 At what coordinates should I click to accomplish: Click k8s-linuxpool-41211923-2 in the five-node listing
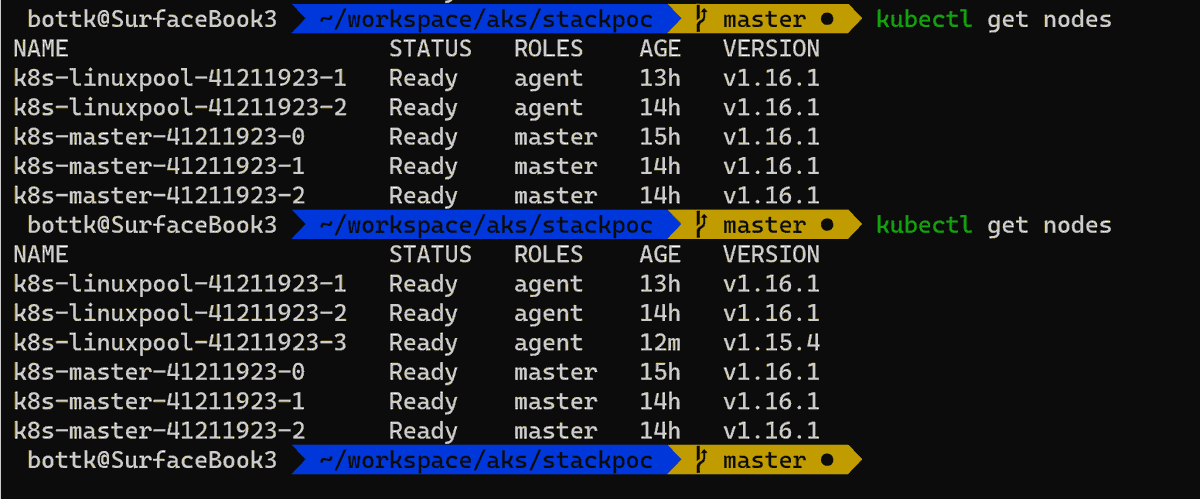click(x=181, y=107)
